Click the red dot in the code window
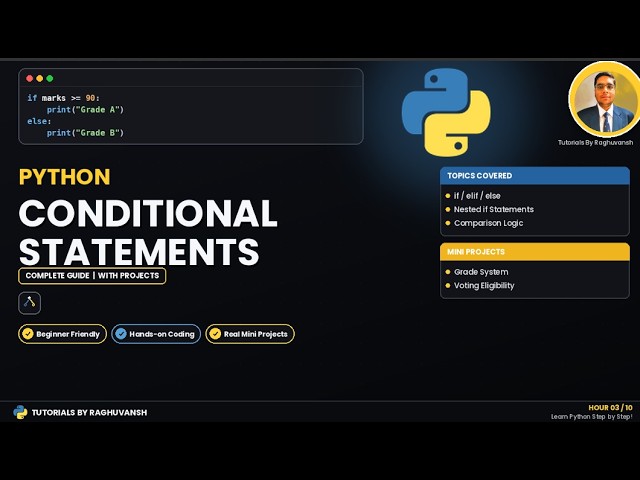The image size is (640, 480). click(x=29, y=78)
